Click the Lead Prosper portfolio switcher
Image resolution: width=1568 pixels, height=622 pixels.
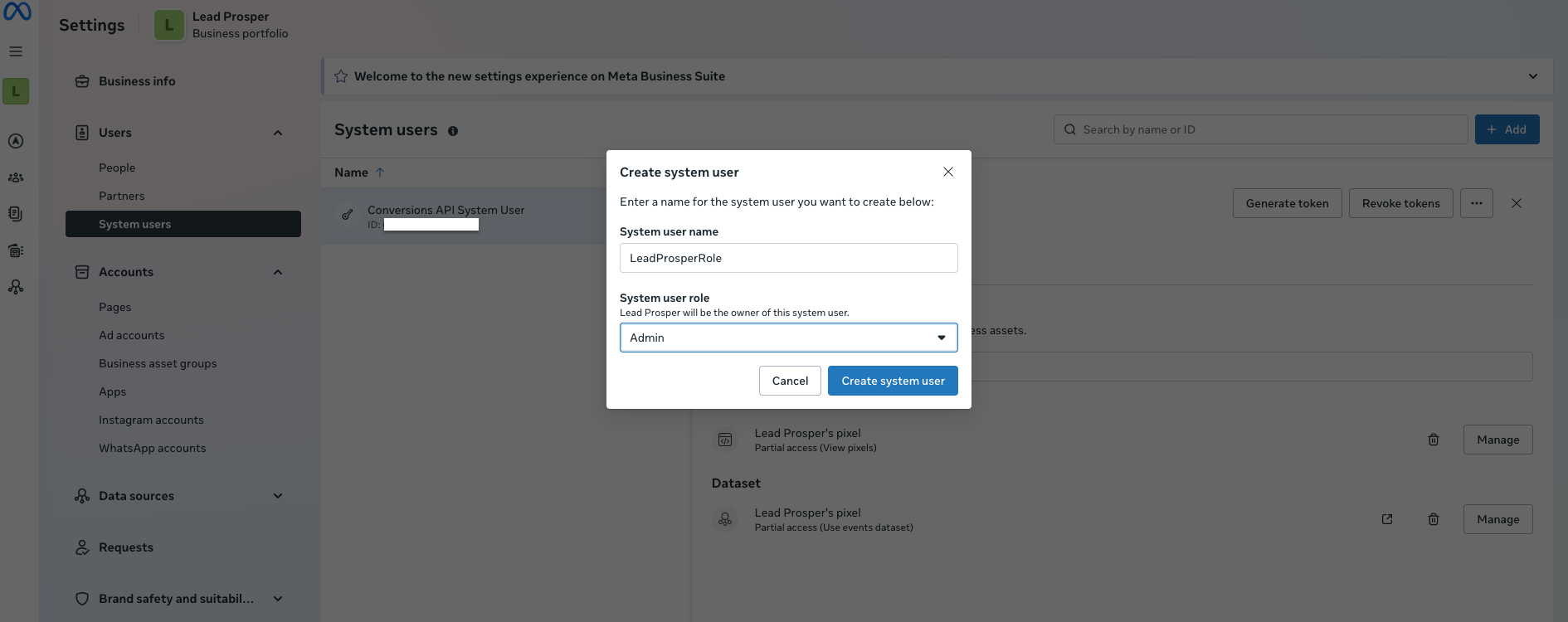point(222,25)
